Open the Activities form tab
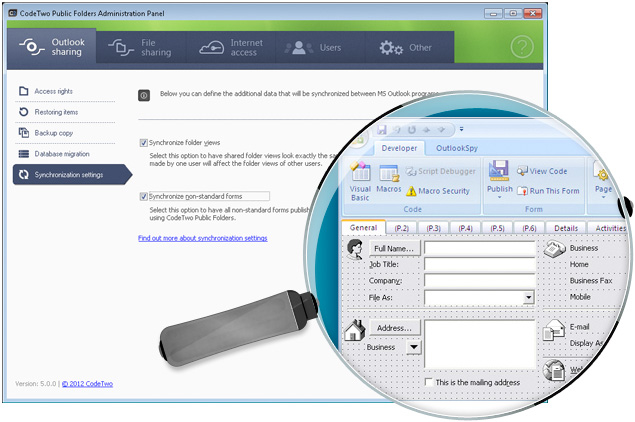This screenshot has width=635, height=422. point(609,228)
